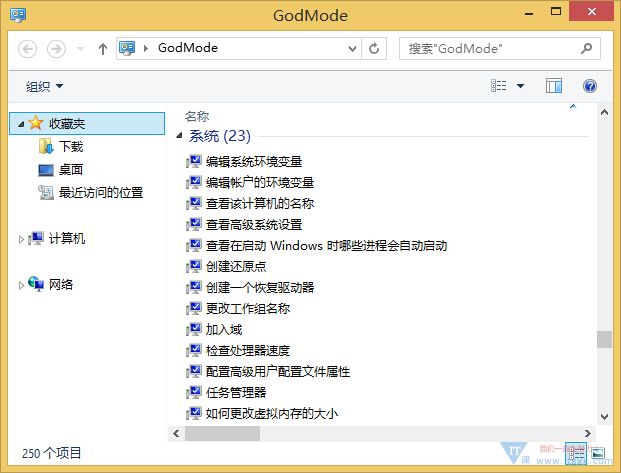The height and width of the screenshot is (473, 621).
Task: Open the help icon
Action: tap(590, 86)
